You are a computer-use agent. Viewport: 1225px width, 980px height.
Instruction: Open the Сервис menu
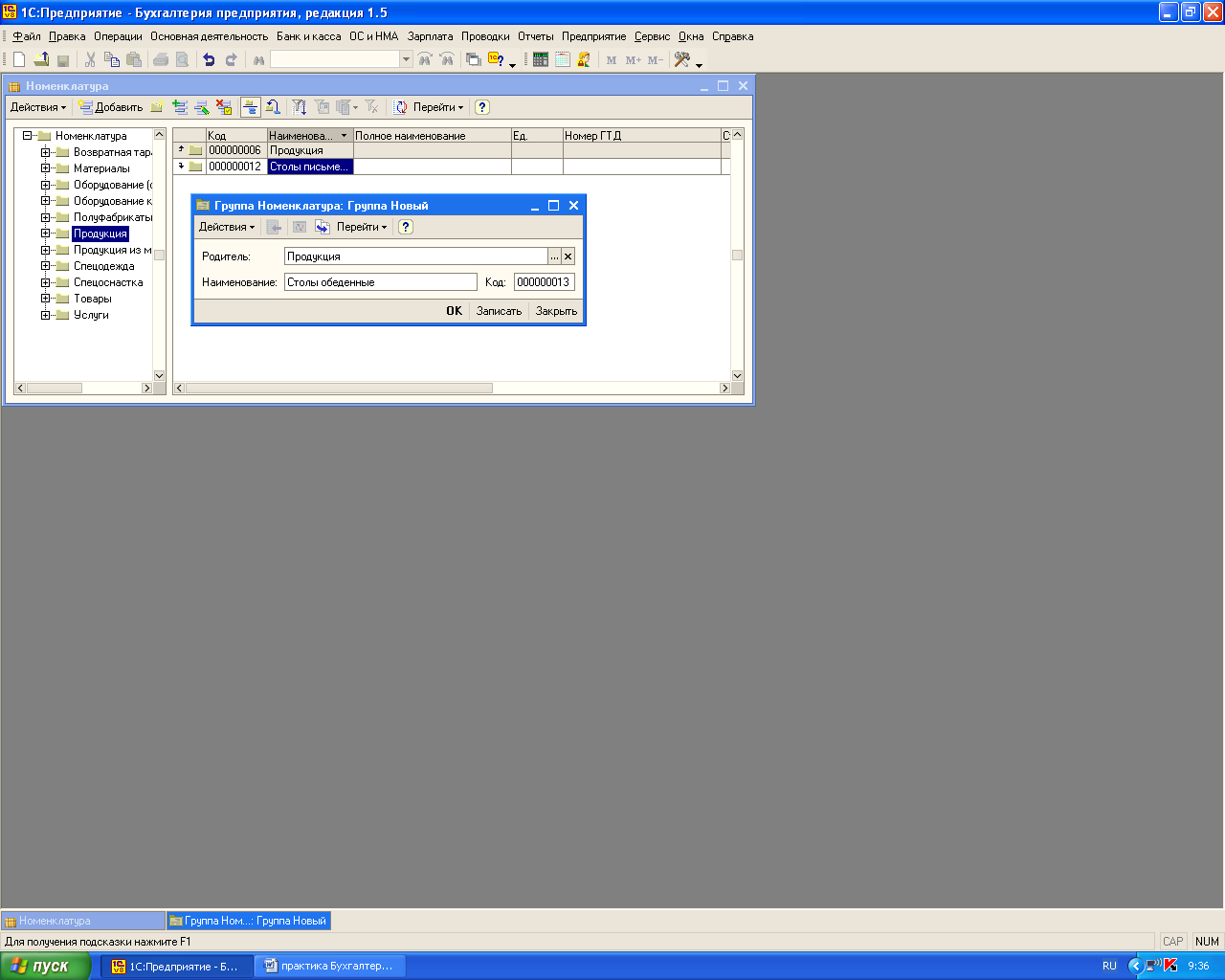tap(653, 36)
